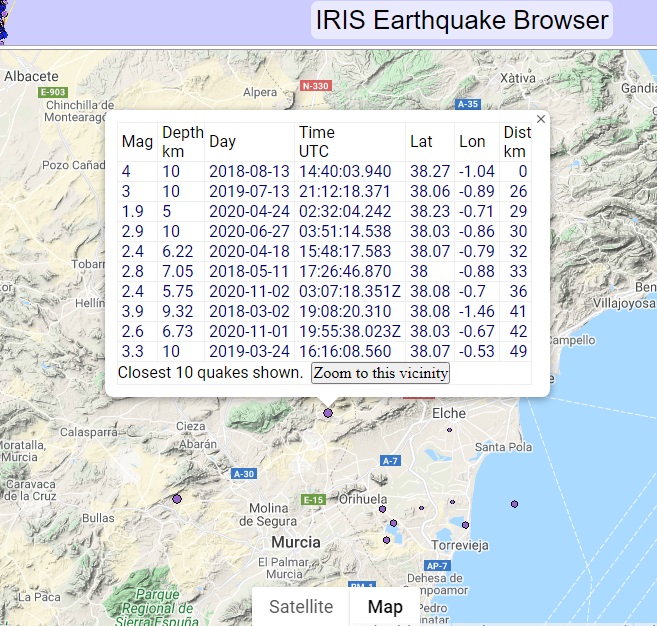Click the E-15 route shield
Image resolution: width=657 pixels, height=626 pixels.
pyautogui.click(x=313, y=499)
